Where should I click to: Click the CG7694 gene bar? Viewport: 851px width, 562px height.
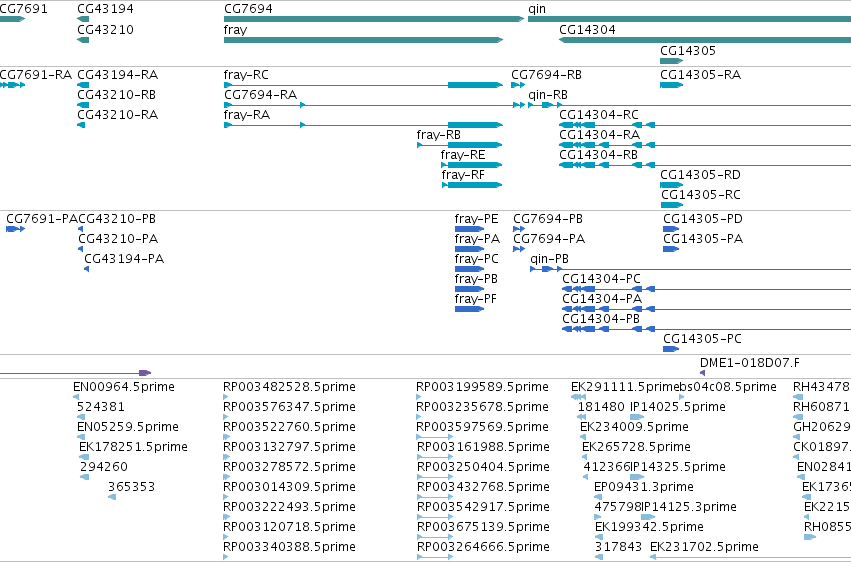[374, 20]
